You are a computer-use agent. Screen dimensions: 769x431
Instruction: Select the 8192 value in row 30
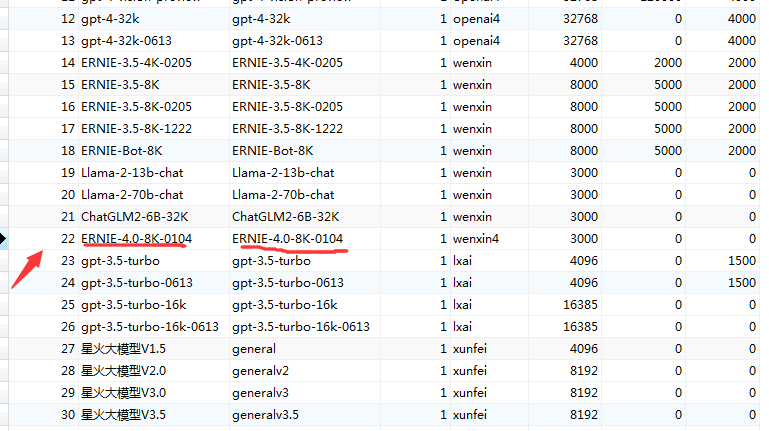point(584,415)
